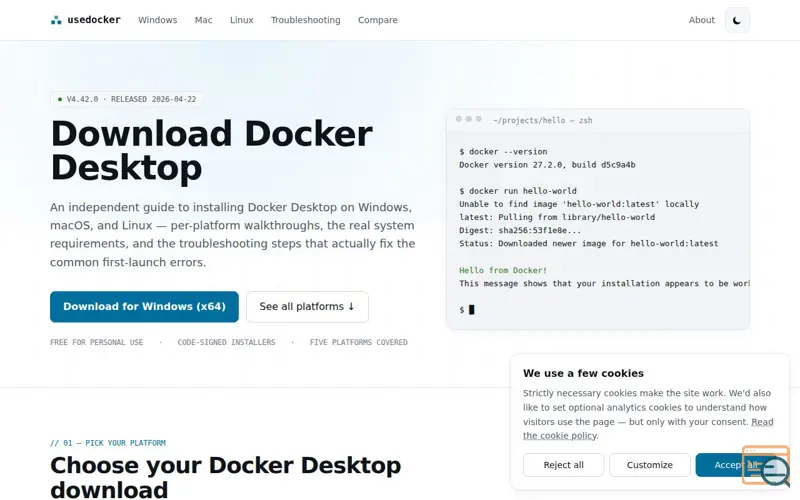Go to the Linux nav item
Image resolution: width=800 pixels, height=500 pixels.
pos(241,20)
